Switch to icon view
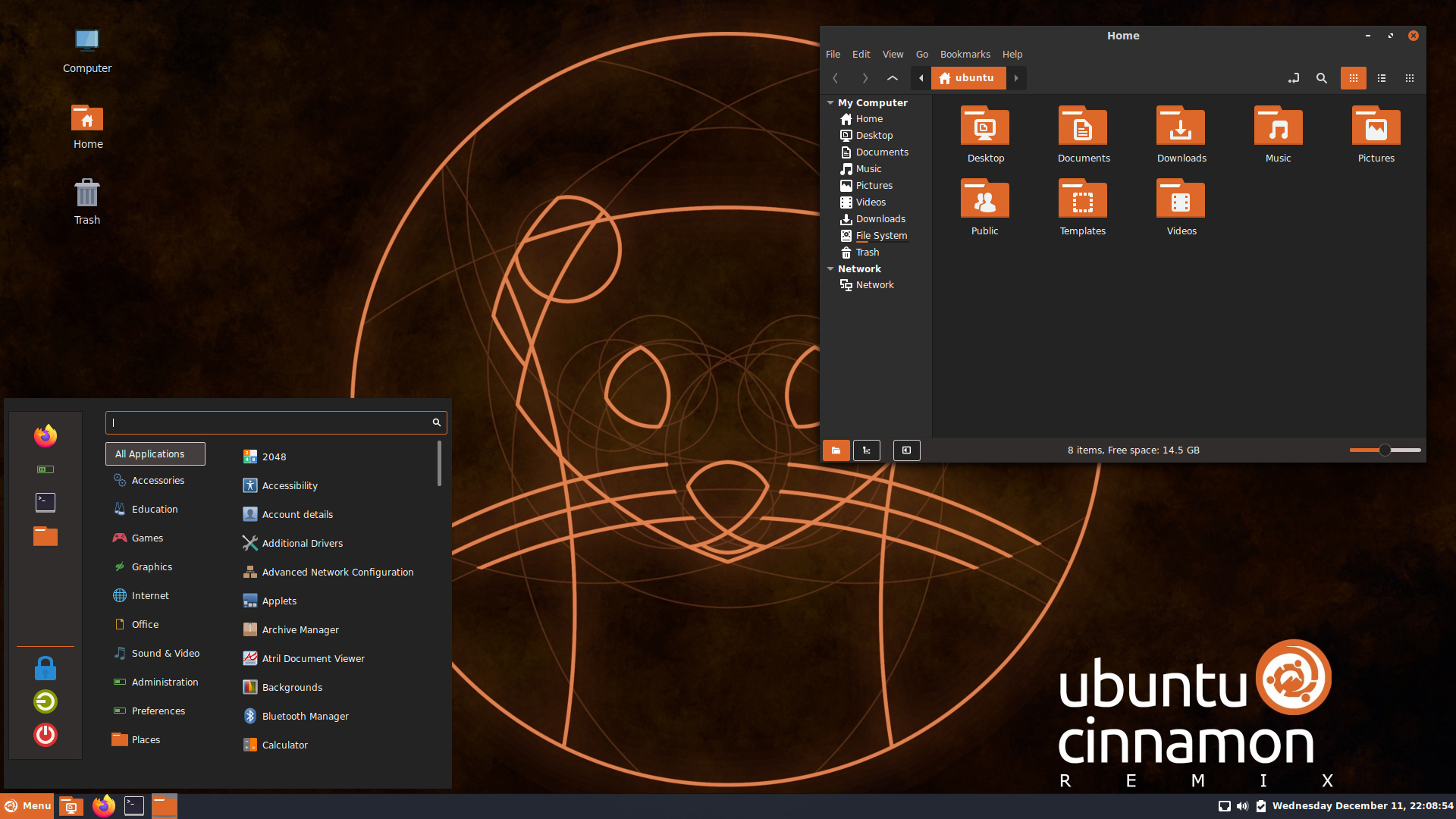This screenshot has width=1456, height=819. point(1354,78)
